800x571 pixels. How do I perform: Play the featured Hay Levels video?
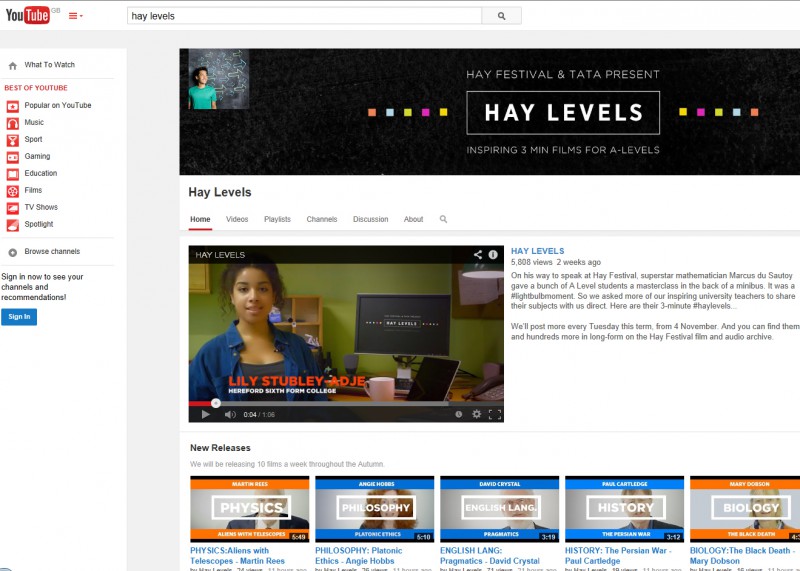205,414
